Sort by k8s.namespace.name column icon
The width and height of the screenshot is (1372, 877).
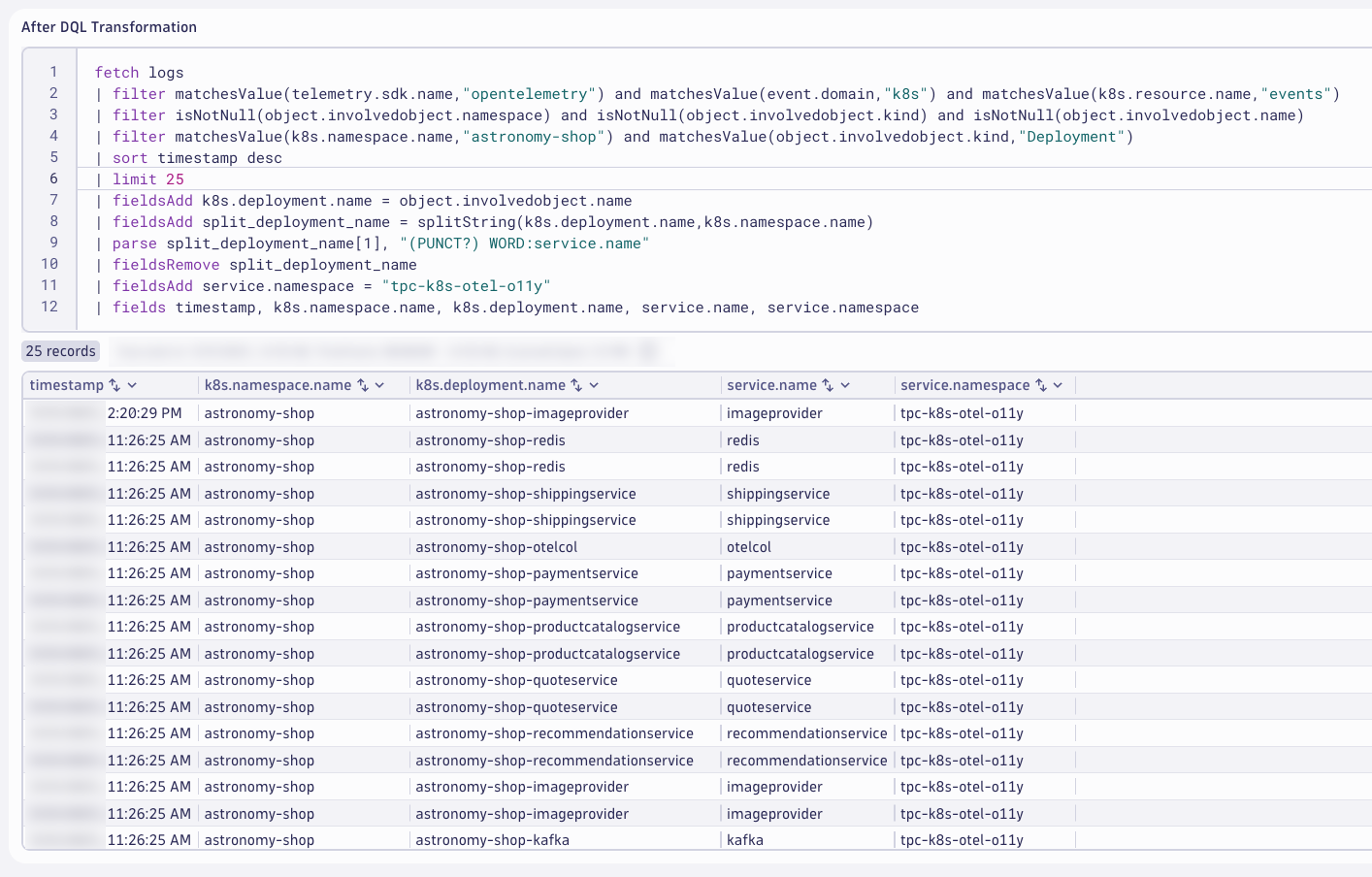pos(363,385)
